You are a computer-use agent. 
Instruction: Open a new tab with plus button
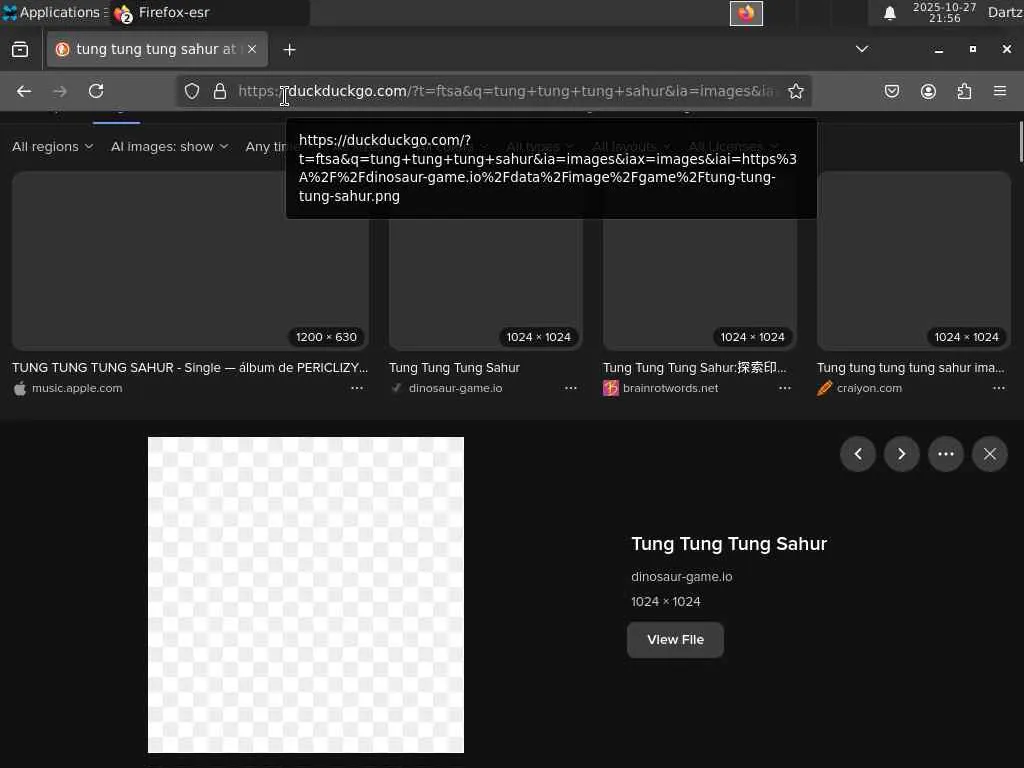pos(289,50)
